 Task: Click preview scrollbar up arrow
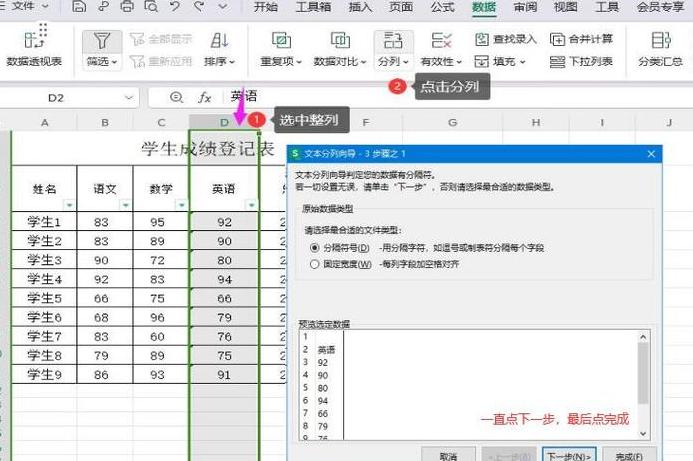[x=643, y=337]
